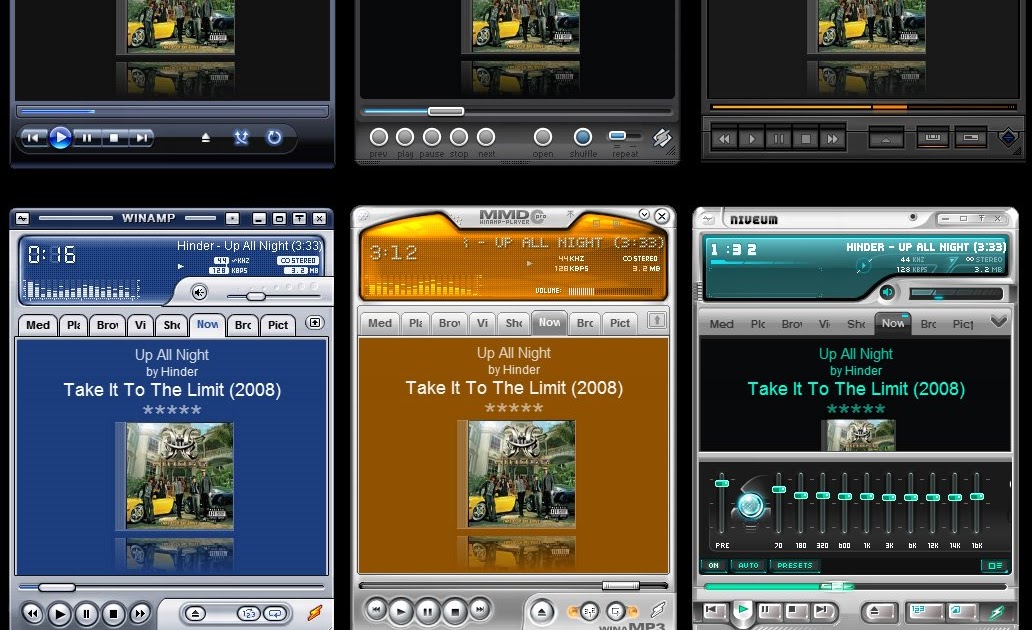Select the 'Sho' tab in the orange MMD window
1032x630 pixels.
(514, 323)
